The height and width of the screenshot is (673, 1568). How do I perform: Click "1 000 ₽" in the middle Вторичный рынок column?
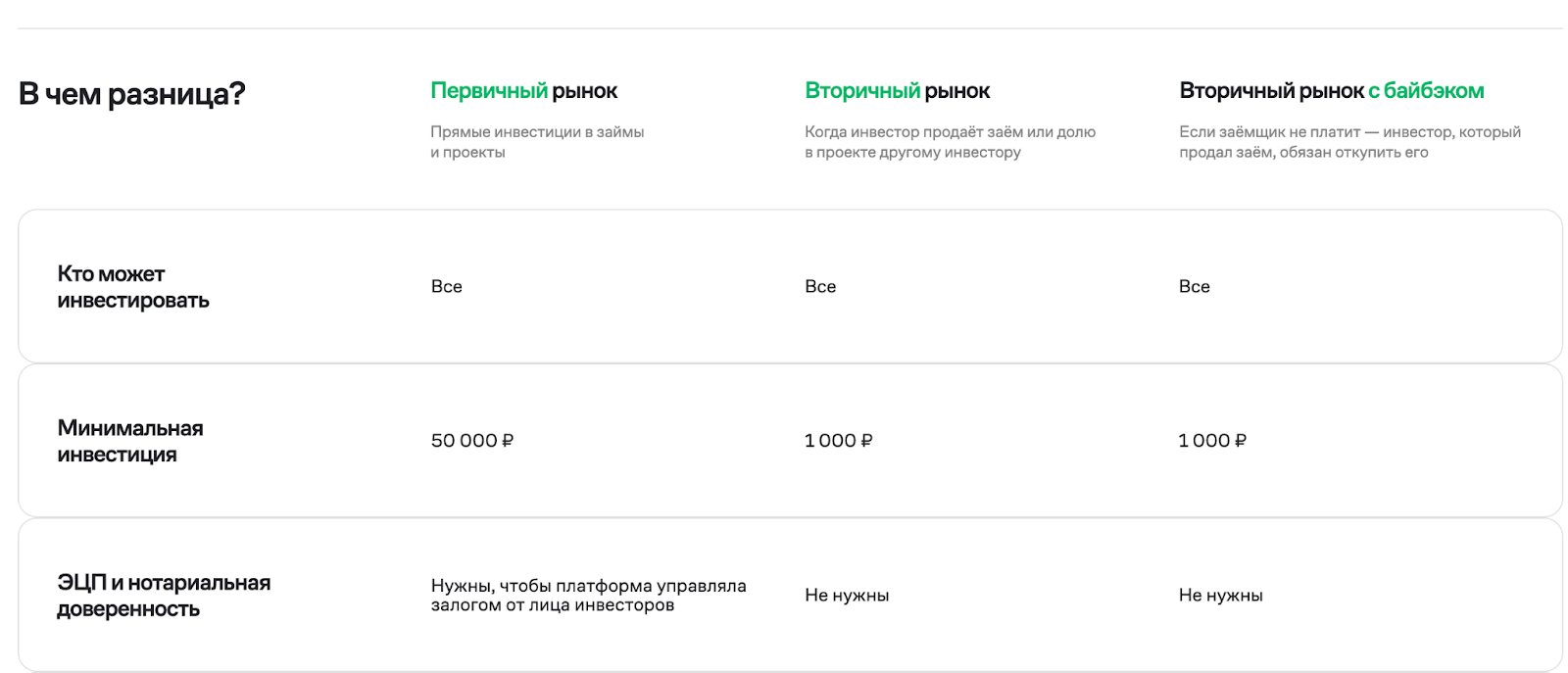(839, 441)
